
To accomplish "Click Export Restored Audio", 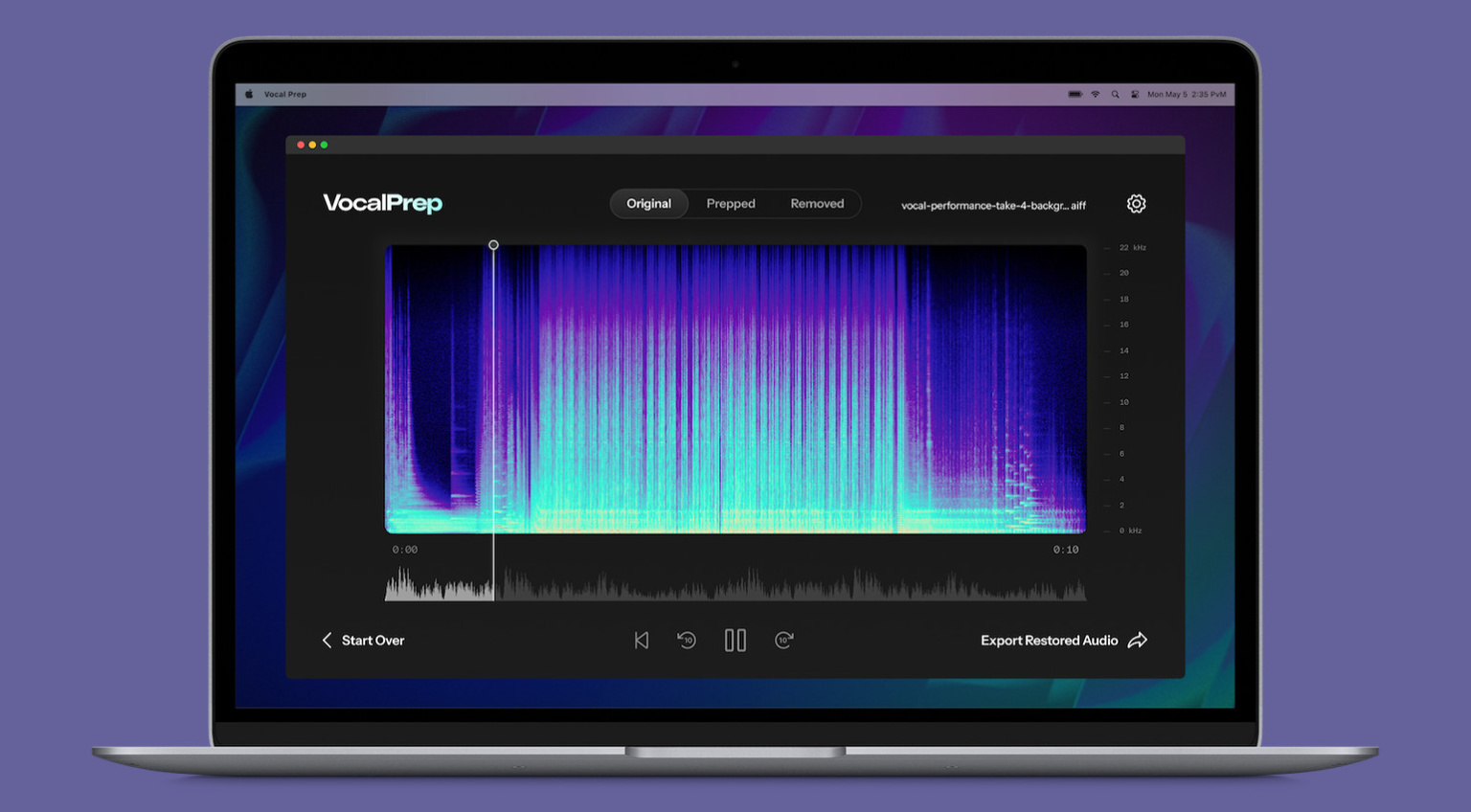I will tap(1048, 640).
